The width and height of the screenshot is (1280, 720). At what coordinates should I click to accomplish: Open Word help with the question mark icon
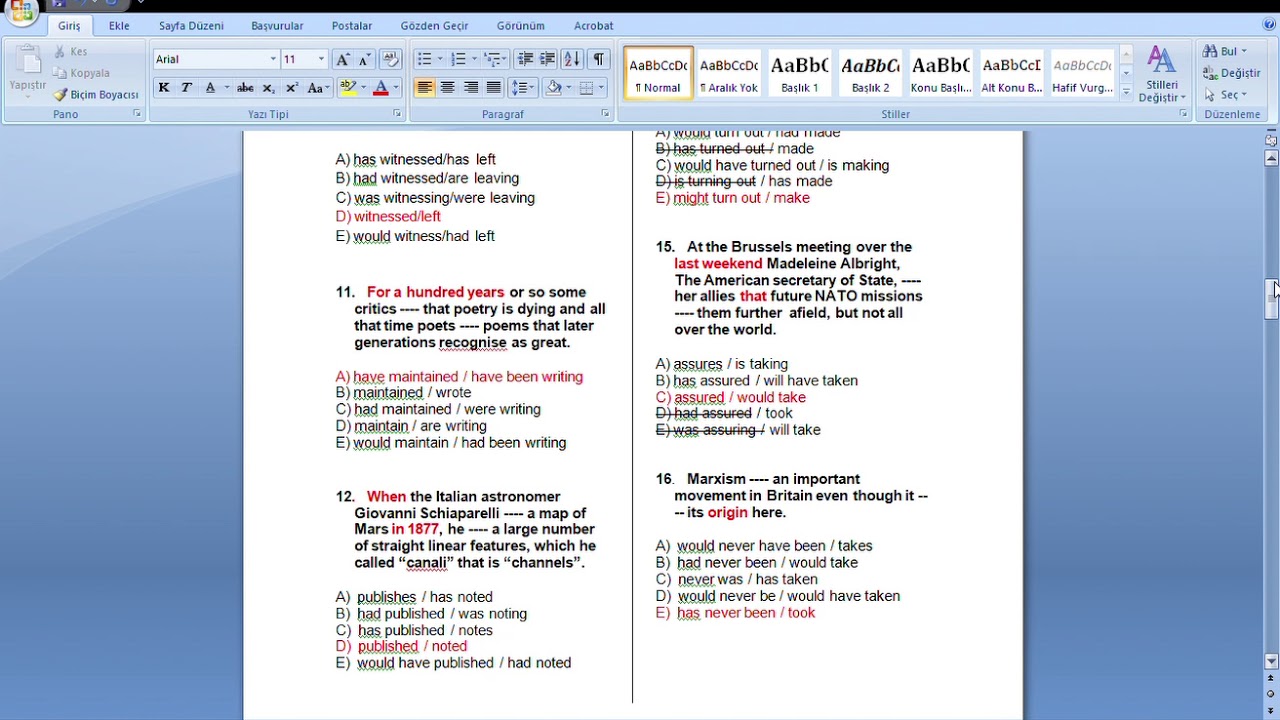1269,25
